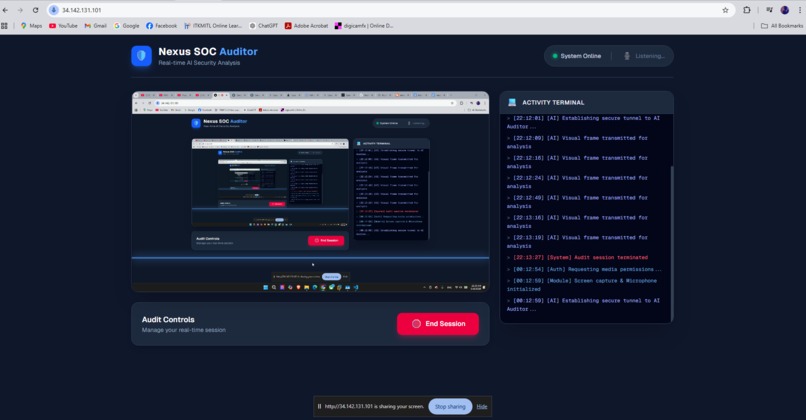This screenshot has height=420, width=806.
Task: Click the is sharing your screen message
Action: pyautogui.click(x=374, y=407)
